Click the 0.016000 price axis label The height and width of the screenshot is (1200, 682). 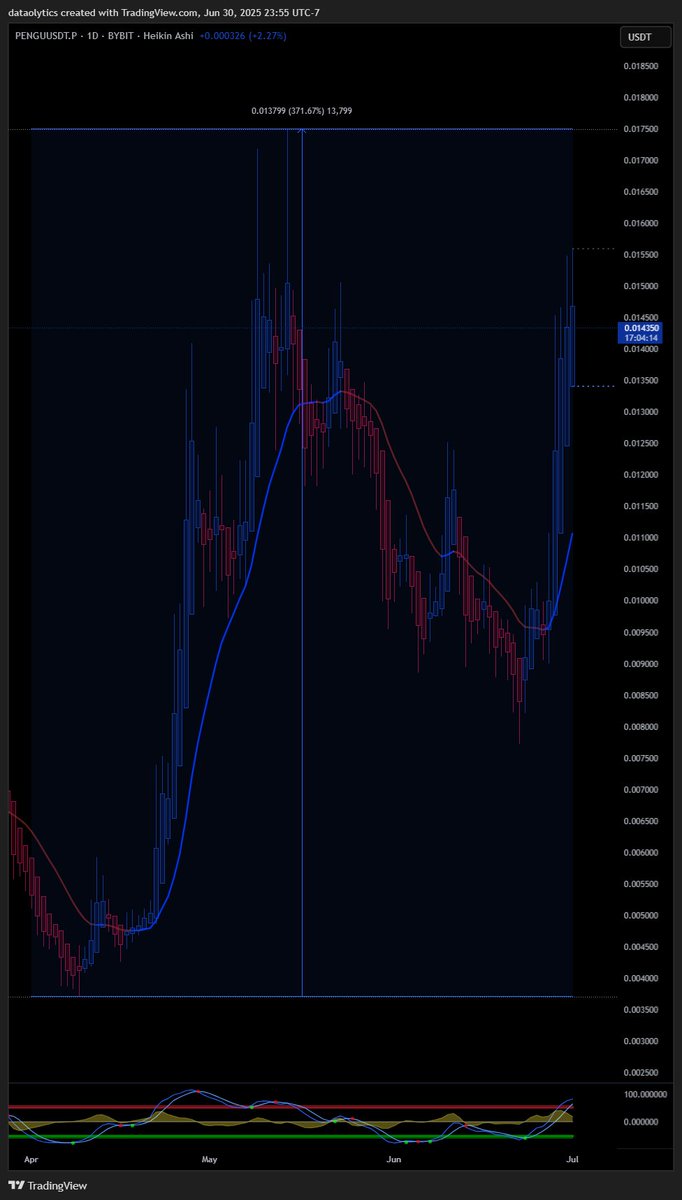(x=641, y=224)
